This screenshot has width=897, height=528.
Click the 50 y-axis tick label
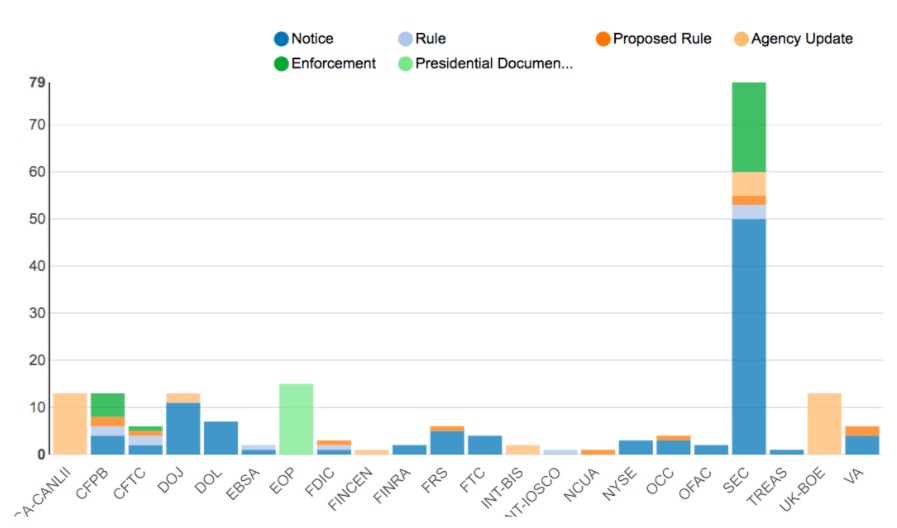coord(37,219)
